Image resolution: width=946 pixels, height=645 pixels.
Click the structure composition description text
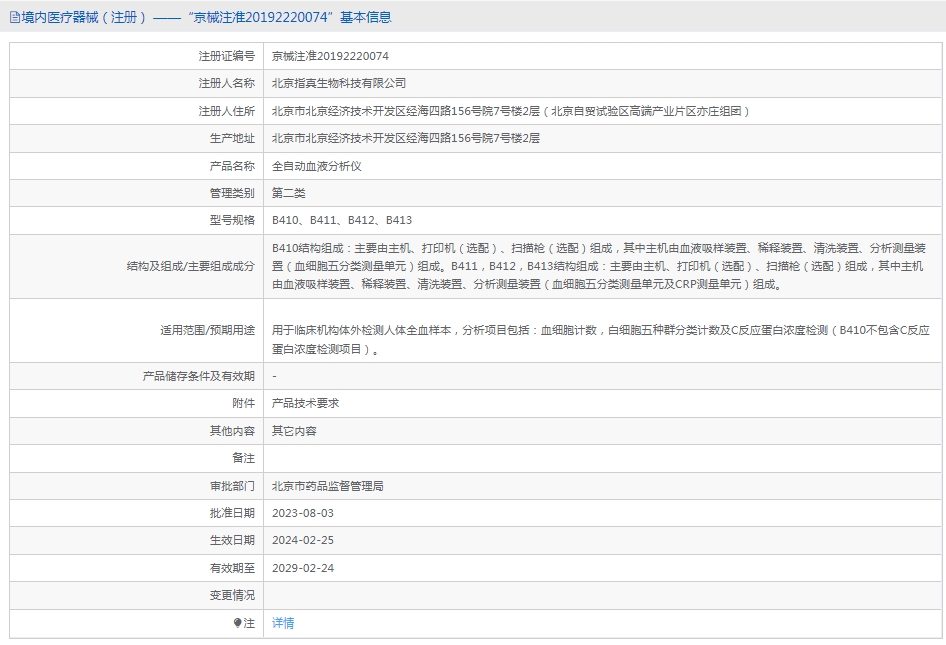[598, 266]
